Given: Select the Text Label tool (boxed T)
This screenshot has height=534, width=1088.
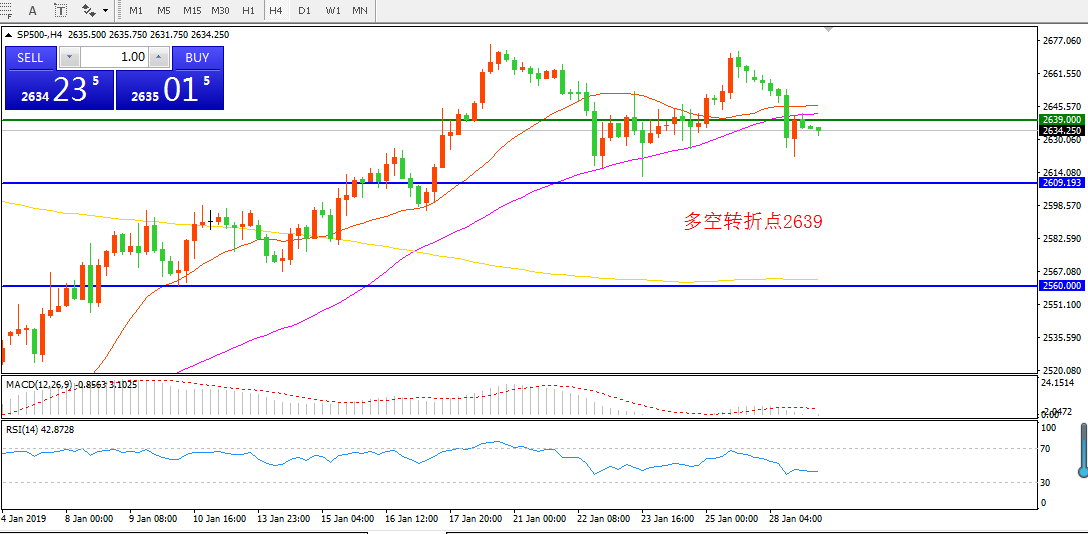Looking at the screenshot, I should click(x=61, y=10).
